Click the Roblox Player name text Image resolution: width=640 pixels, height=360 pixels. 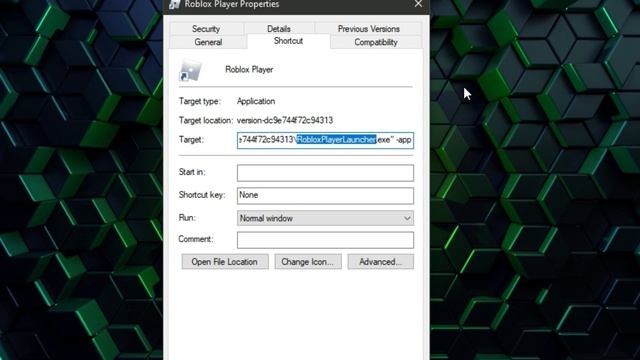coord(249,69)
